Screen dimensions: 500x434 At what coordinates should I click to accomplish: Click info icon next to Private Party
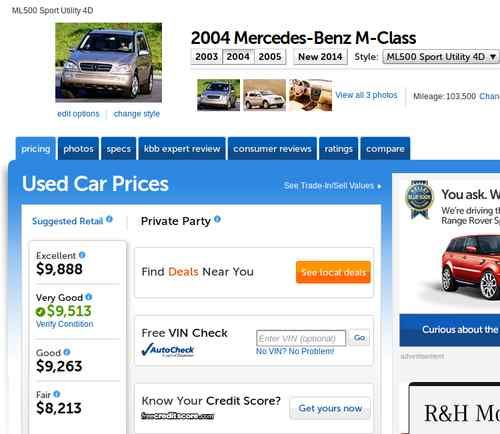pyautogui.click(x=217, y=219)
